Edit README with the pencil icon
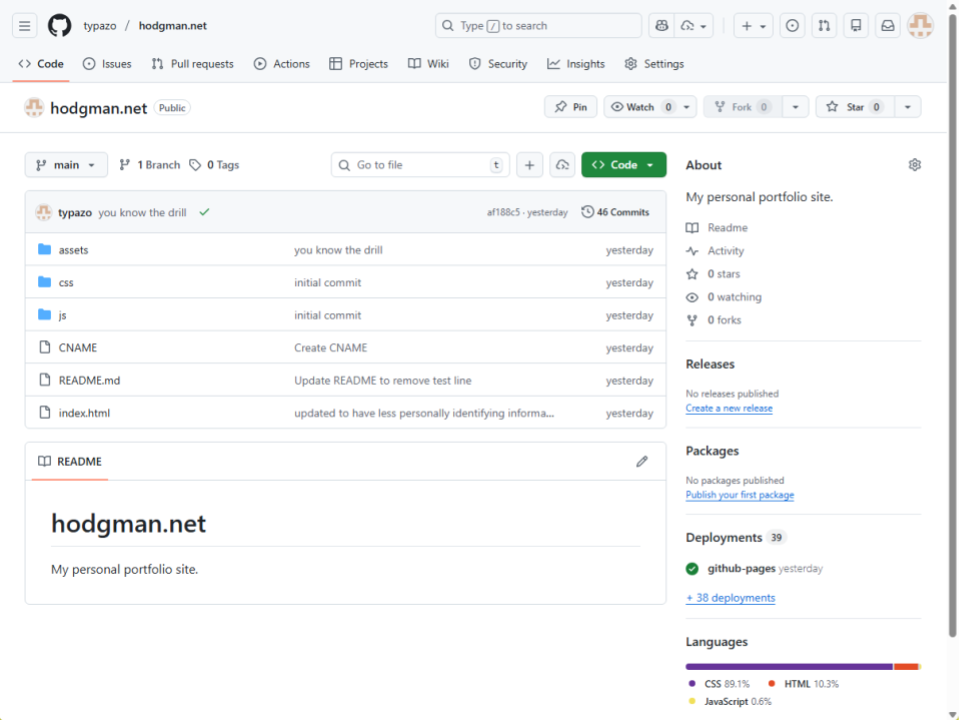This screenshot has width=960, height=720. [642, 461]
